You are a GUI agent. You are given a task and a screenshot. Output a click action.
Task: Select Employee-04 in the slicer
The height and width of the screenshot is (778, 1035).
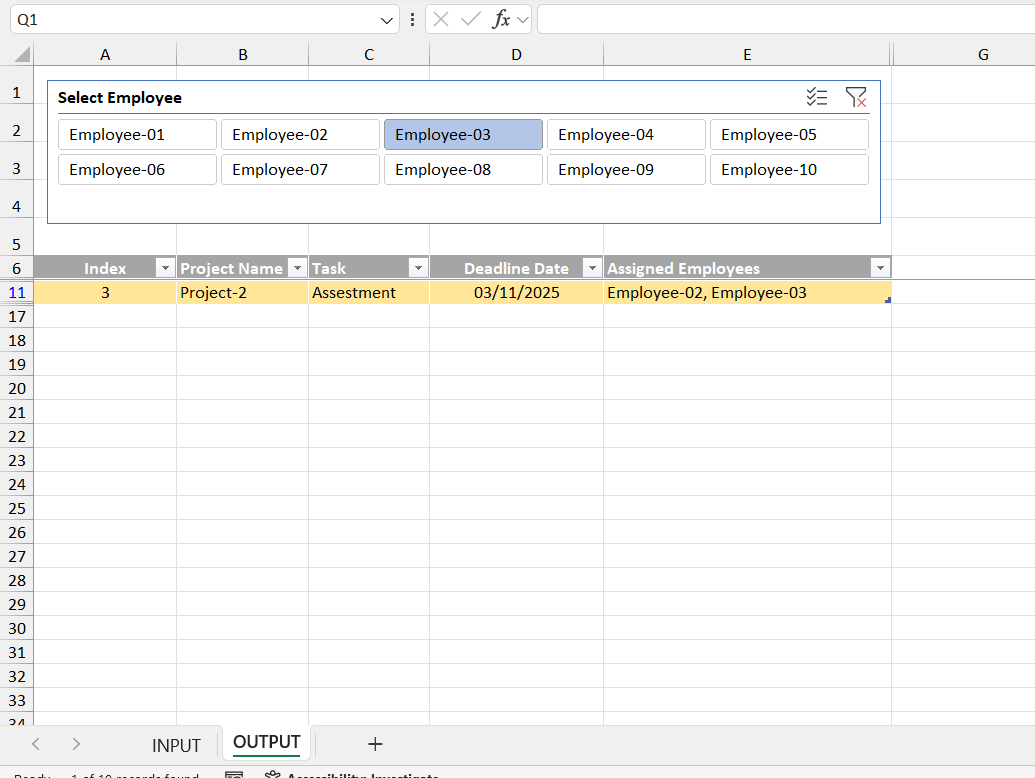[x=626, y=135]
